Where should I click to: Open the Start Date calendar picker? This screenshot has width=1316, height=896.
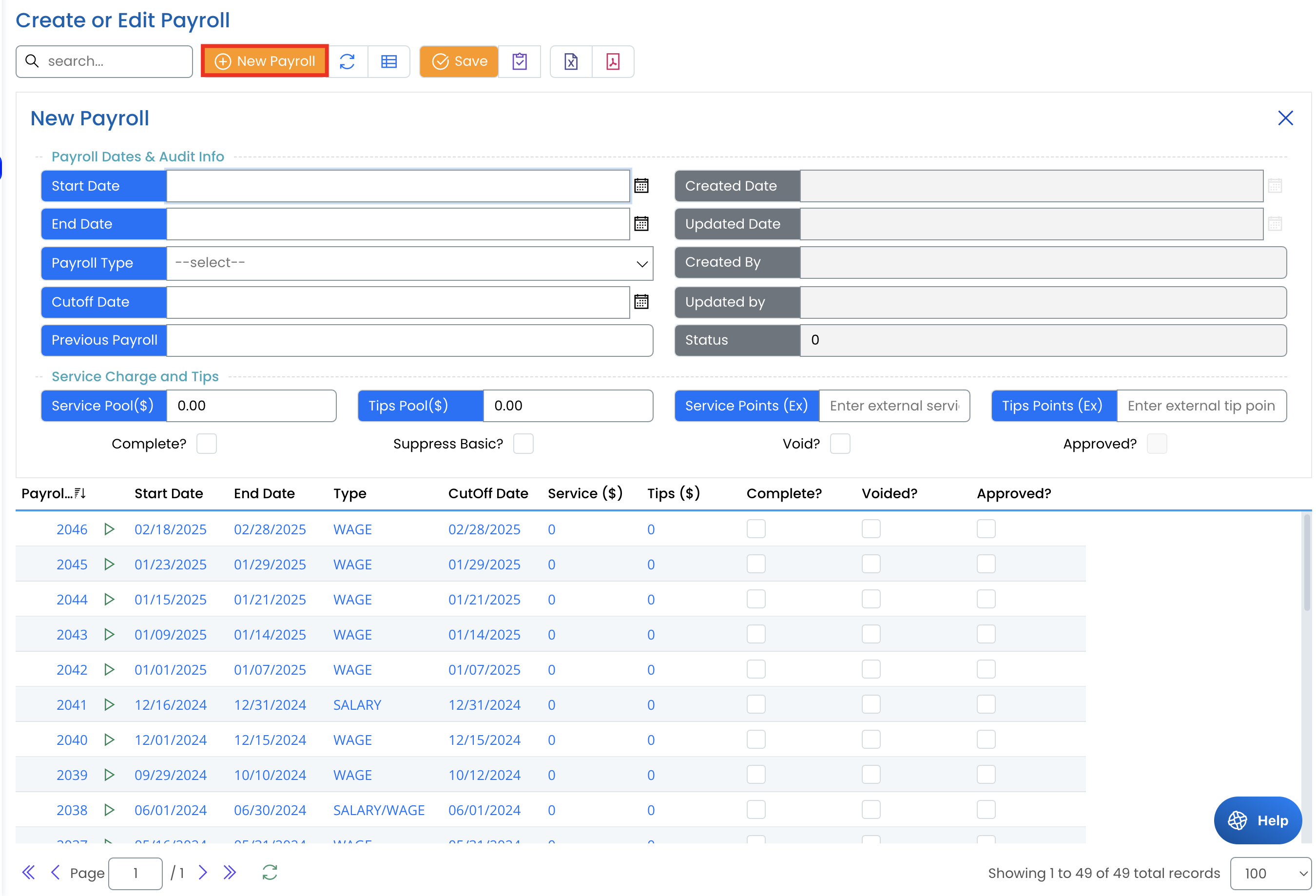click(641, 186)
